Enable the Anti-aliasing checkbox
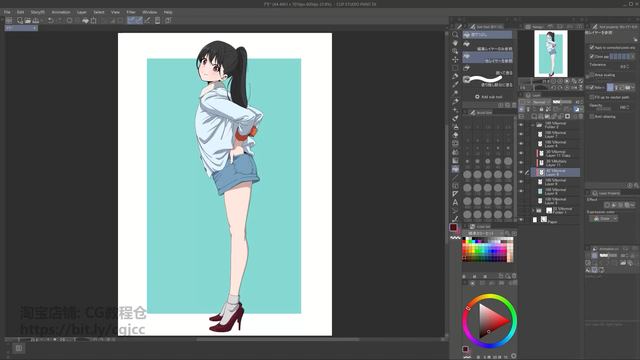 [591, 117]
